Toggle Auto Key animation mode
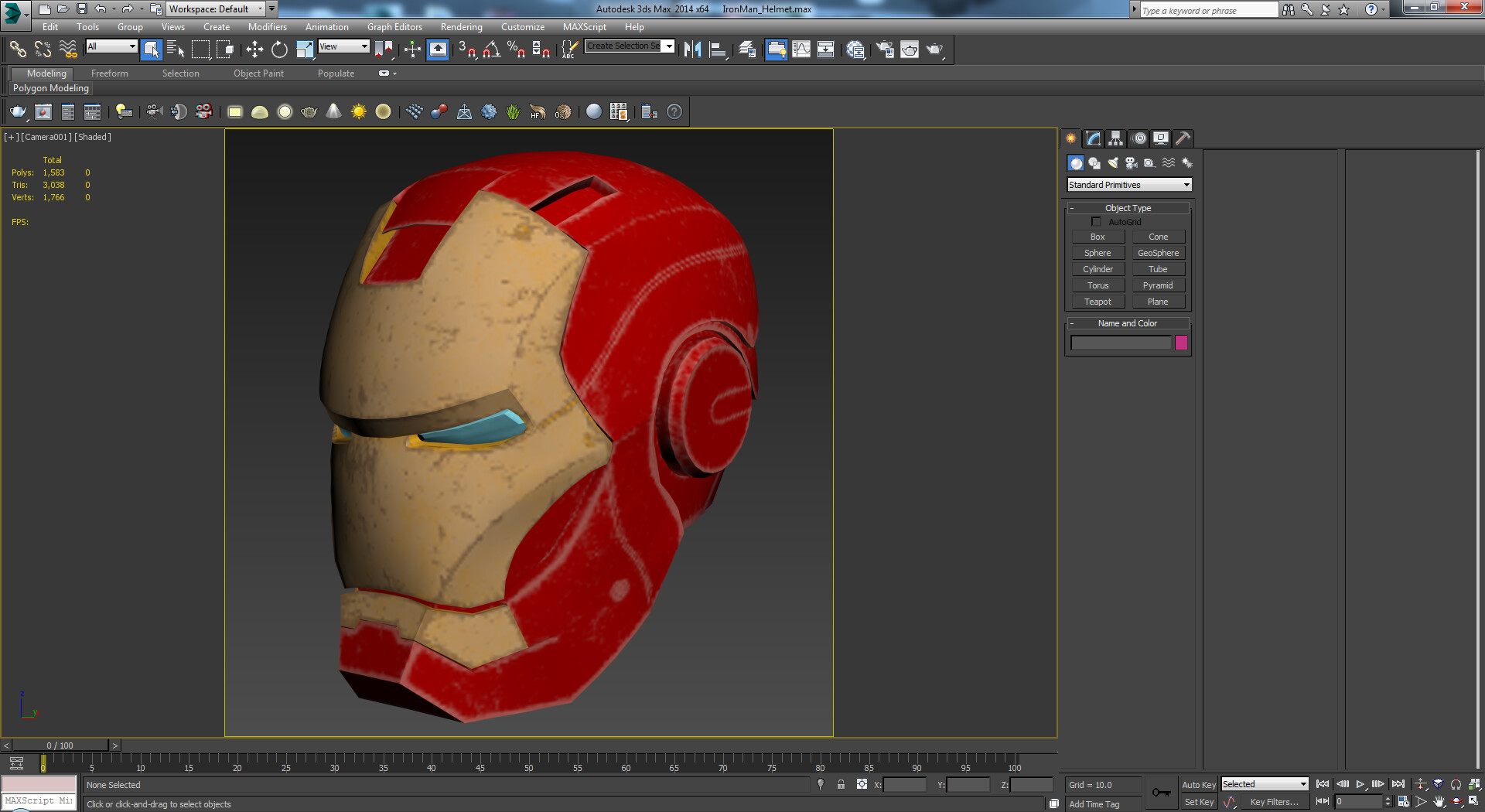 pos(1199,785)
